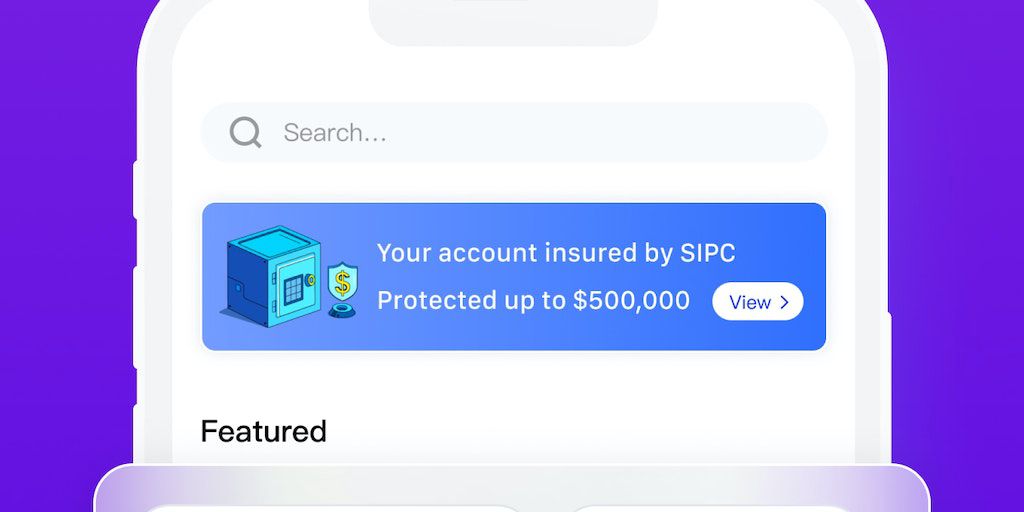Image resolution: width=1024 pixels, height=512 pixels.
Task: Click the phone's top notch area
Action: (x=512, y=20)
